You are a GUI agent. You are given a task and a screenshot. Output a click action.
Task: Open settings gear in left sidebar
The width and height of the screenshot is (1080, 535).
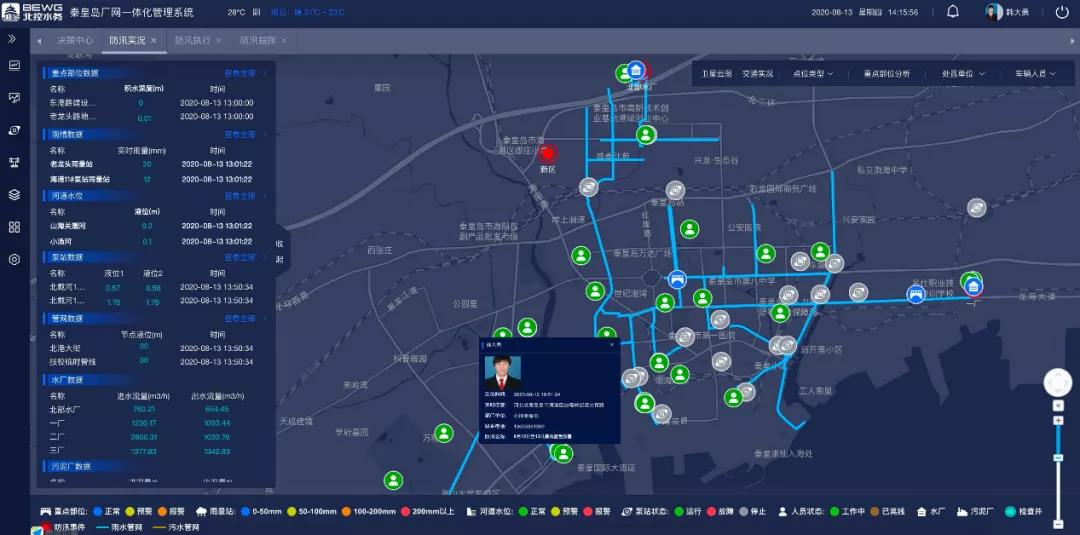click(x=14, y=259)
